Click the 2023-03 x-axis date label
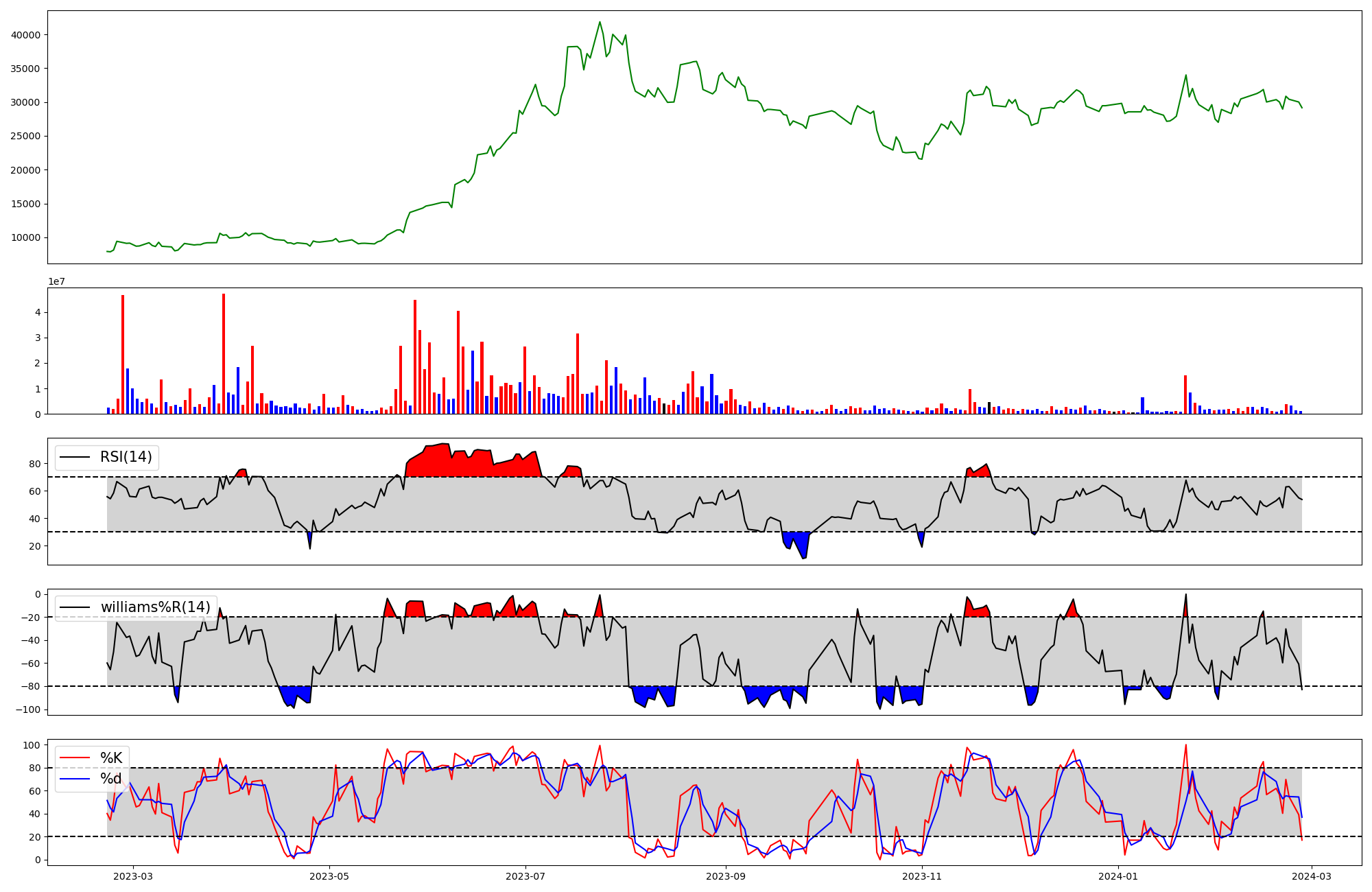Screen dimensions: 1372x892 point(133,876)
